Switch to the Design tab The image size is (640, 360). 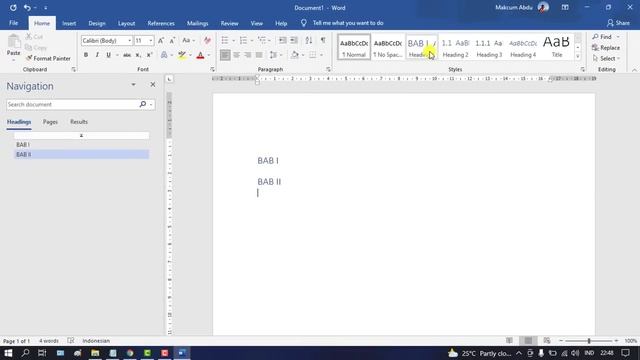(x=97, y=23)
